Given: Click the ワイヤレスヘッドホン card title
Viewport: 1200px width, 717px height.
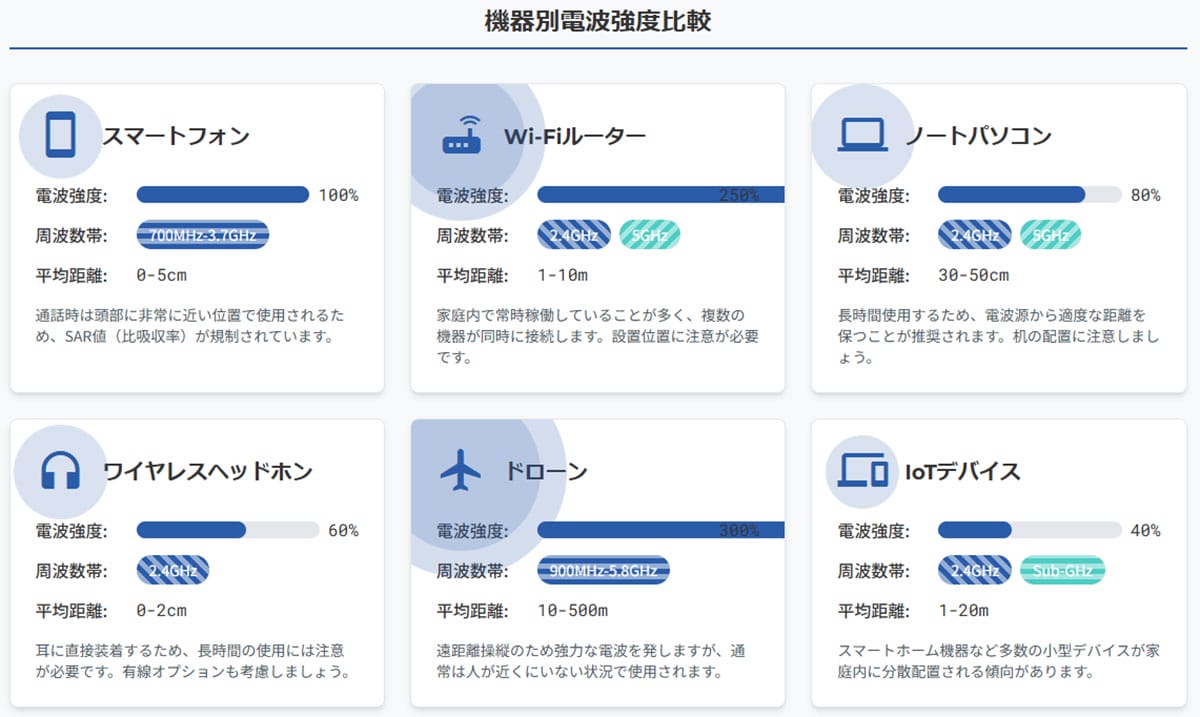Looking at the screenshot, I should click(x=208, y=471).
